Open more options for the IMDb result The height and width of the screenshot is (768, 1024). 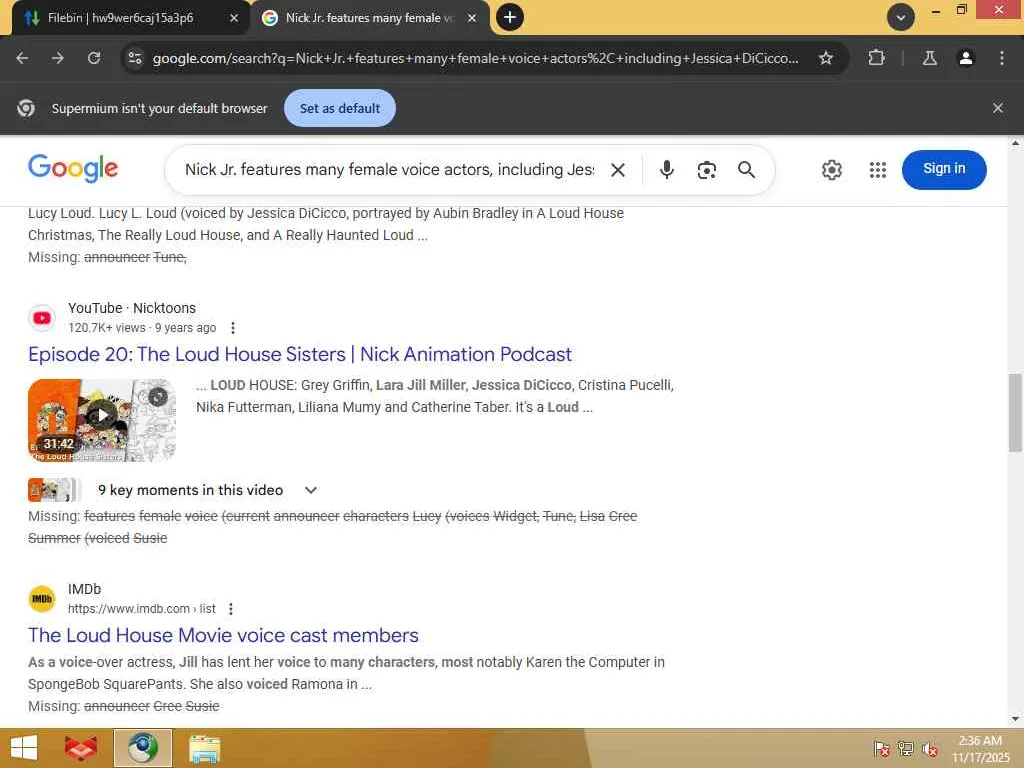coord(231,609)
